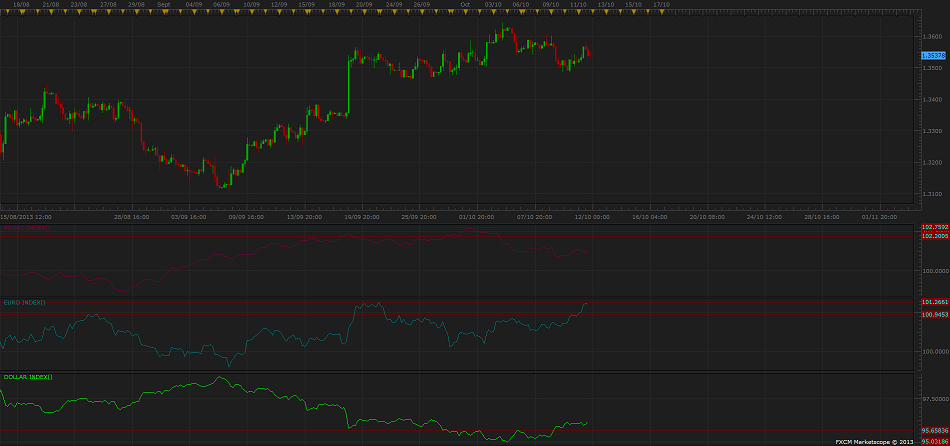
Task: Click the Oct label on top date axis
Action: coord(465,5)
